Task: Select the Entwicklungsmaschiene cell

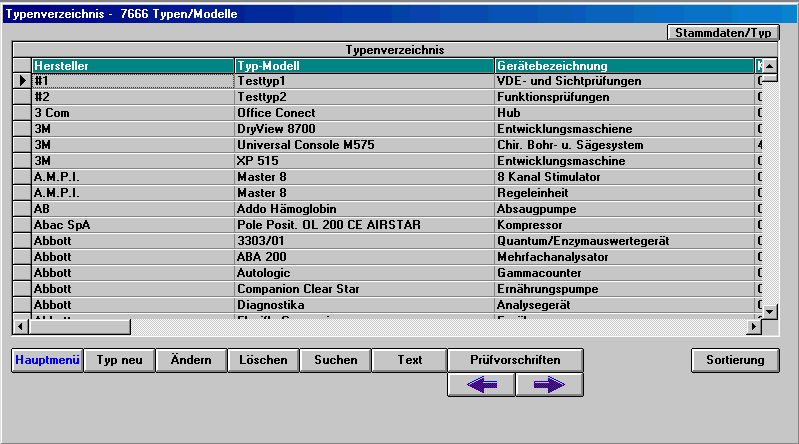Action: tap(624, 128)
